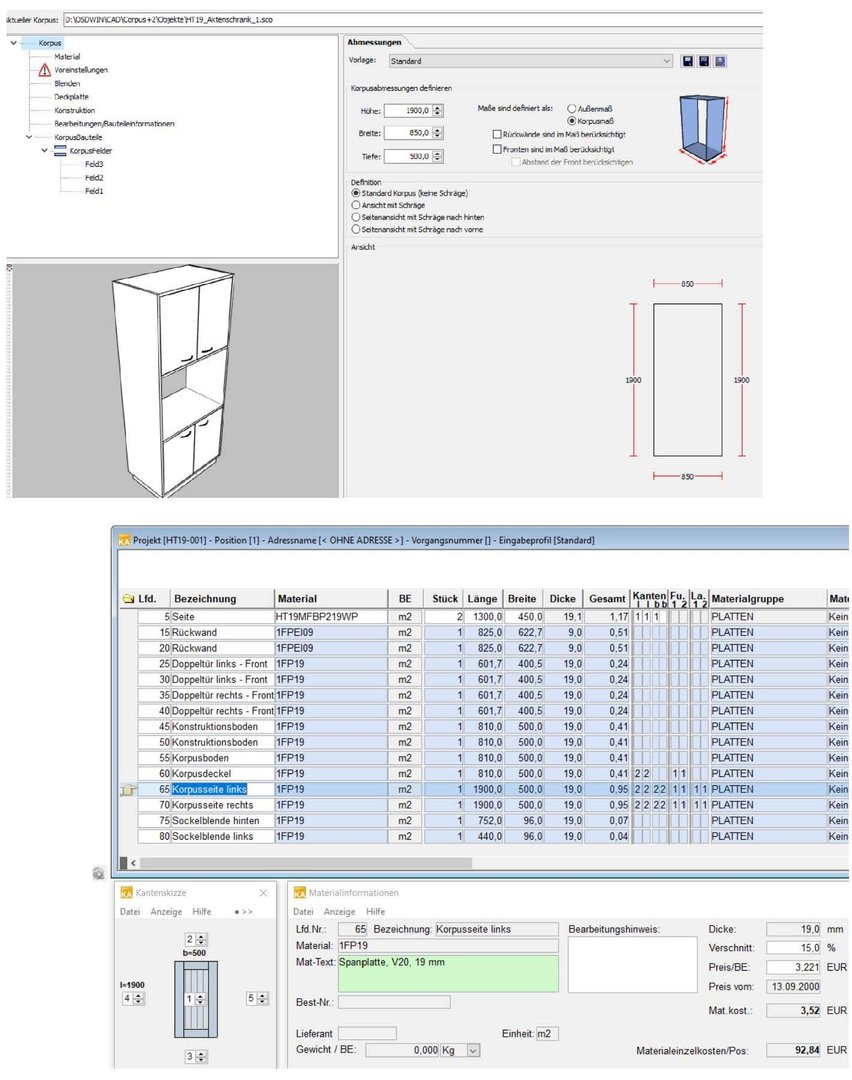Click the KA icon in Projekt window title
Viewport: 852px width, 1080px height.
[124, 541]
